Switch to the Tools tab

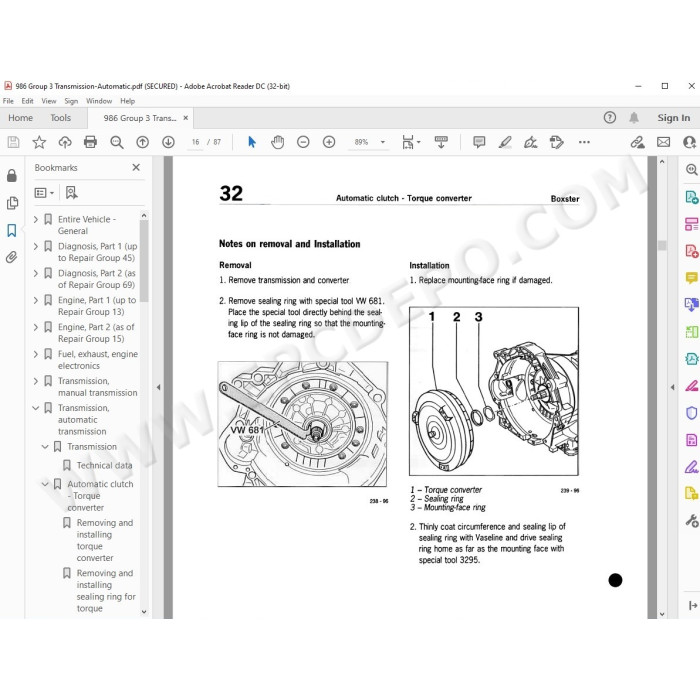pyautogui.click(x=60, y=118)
